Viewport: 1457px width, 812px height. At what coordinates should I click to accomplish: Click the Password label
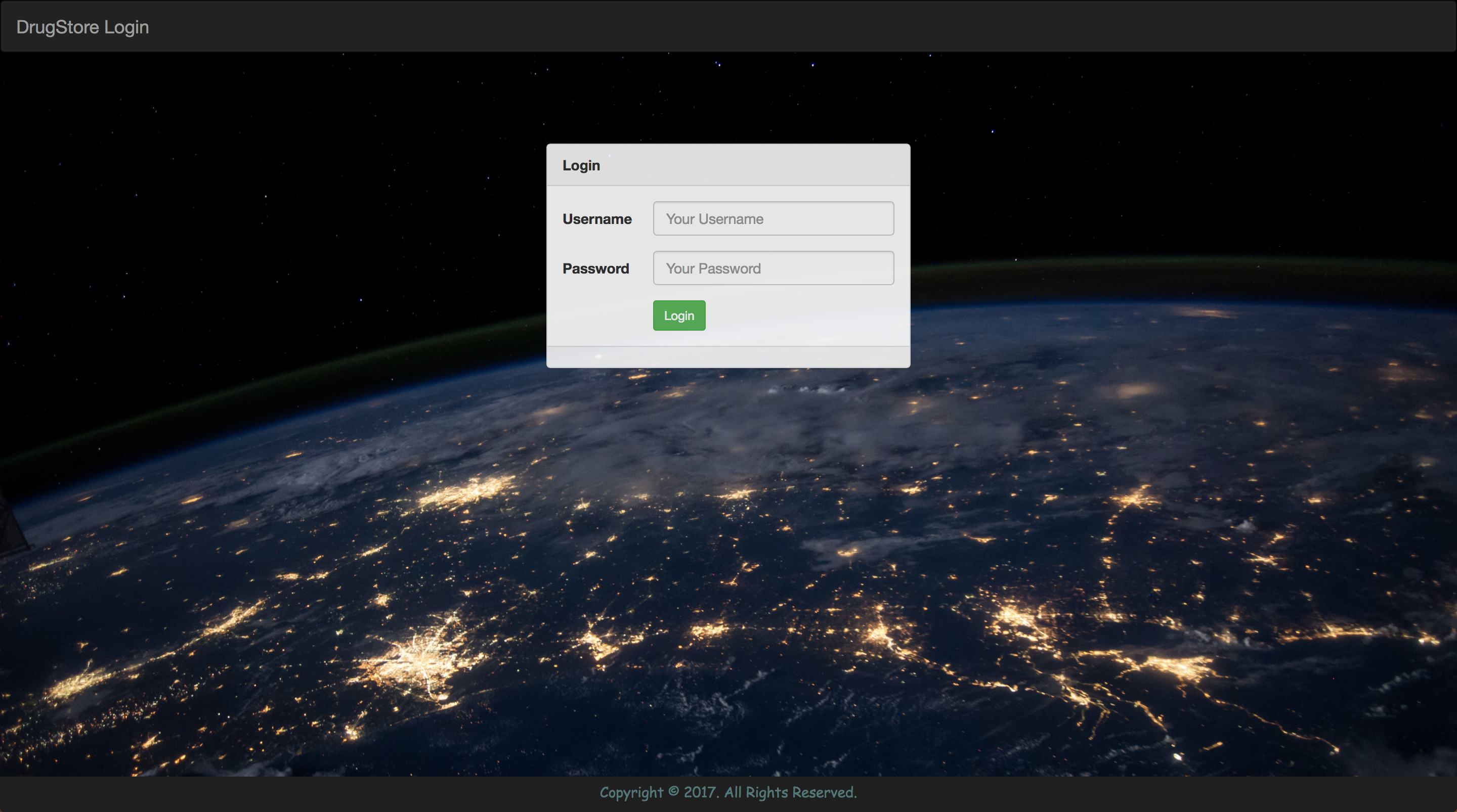(x=595, y=268)
